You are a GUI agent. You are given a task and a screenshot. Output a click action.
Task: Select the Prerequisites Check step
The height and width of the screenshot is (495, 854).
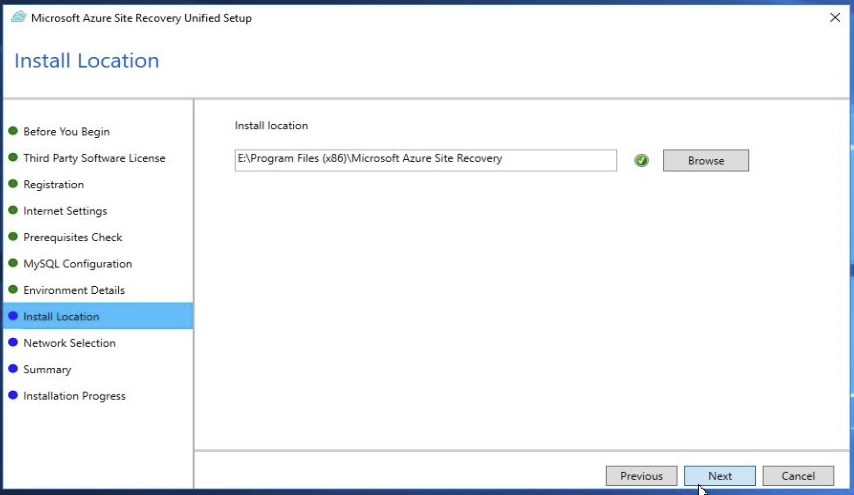point(72,237)
